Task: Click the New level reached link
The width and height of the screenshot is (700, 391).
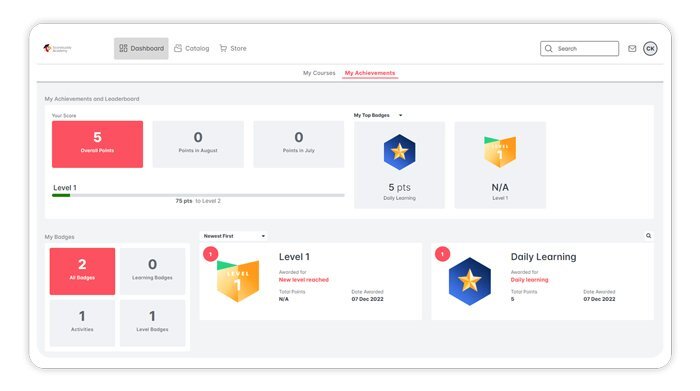Action: click(304, 280)
